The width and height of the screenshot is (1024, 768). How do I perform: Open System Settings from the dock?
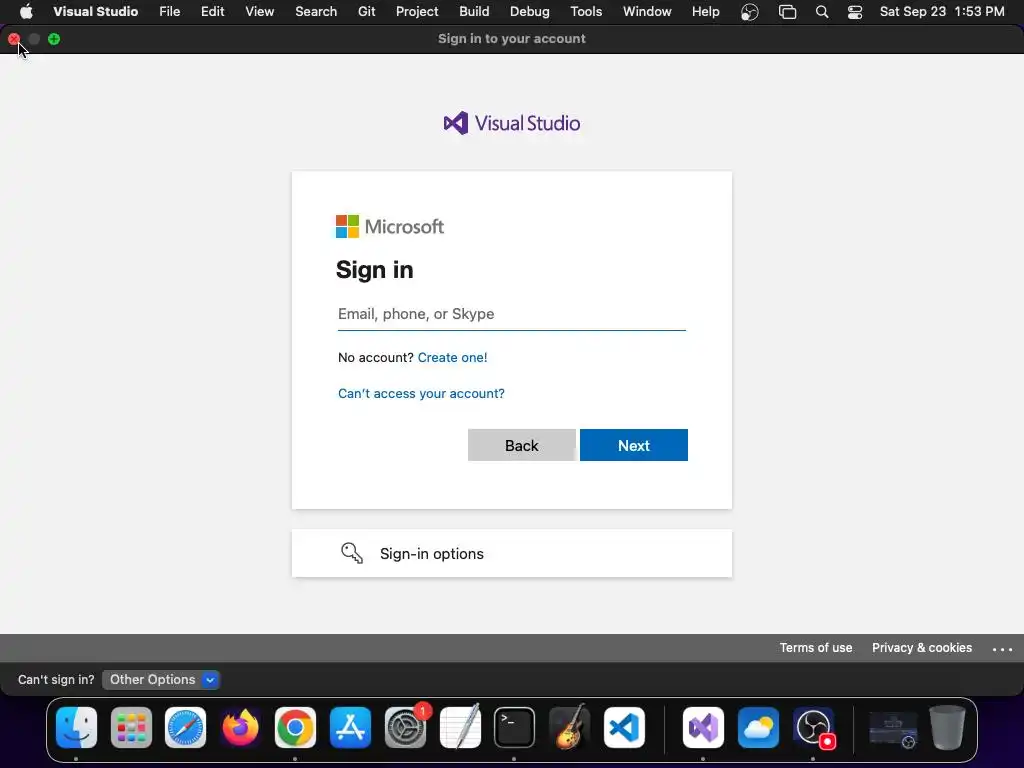[405, 728]
